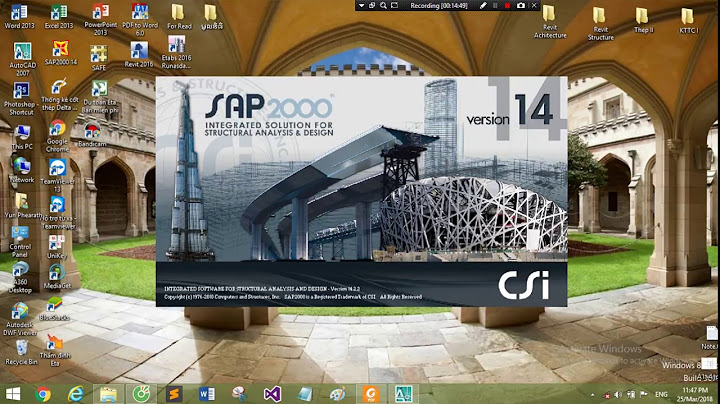Open File Explorer from the taskbar
This screenshot has width=720, height=404.
[x=108, y=394]
